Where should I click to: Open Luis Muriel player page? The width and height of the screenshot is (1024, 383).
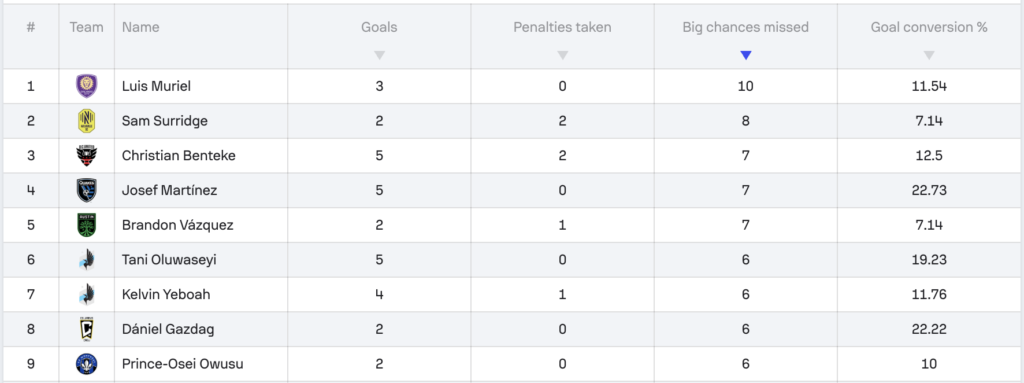[x=156, y=86]
